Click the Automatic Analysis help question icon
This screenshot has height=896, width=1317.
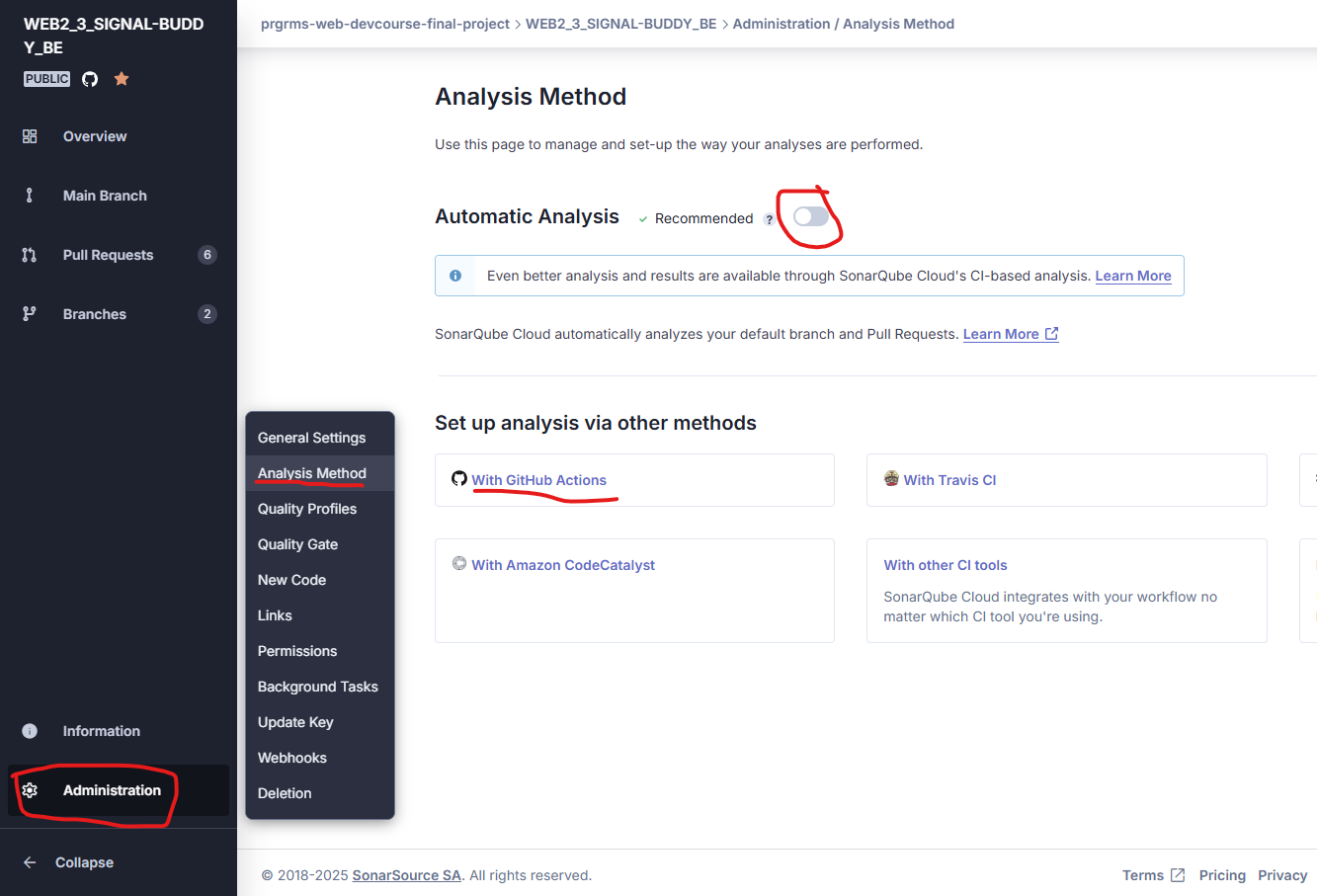click(770, 219)
